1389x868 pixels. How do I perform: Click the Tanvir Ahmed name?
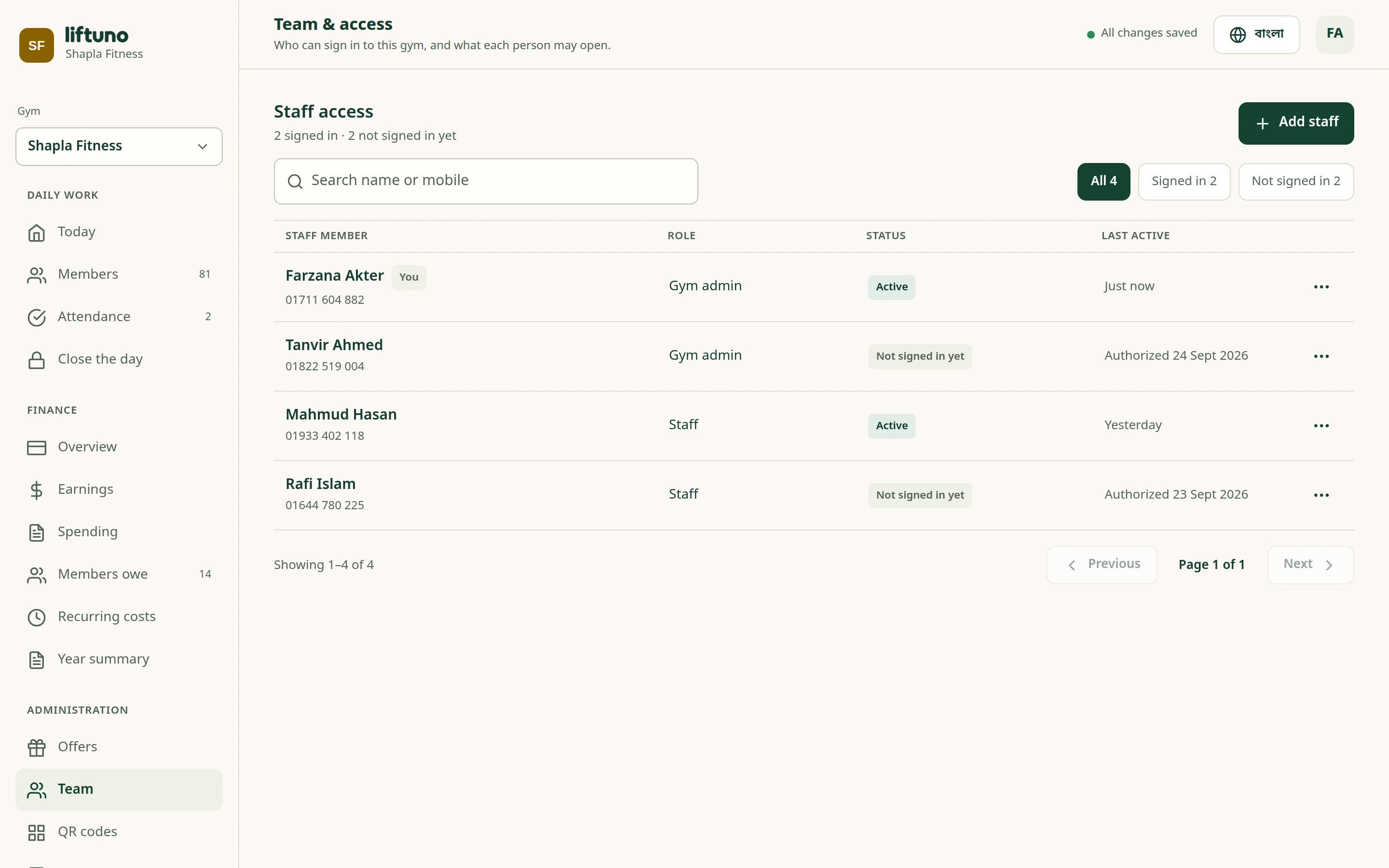[333, 345]
